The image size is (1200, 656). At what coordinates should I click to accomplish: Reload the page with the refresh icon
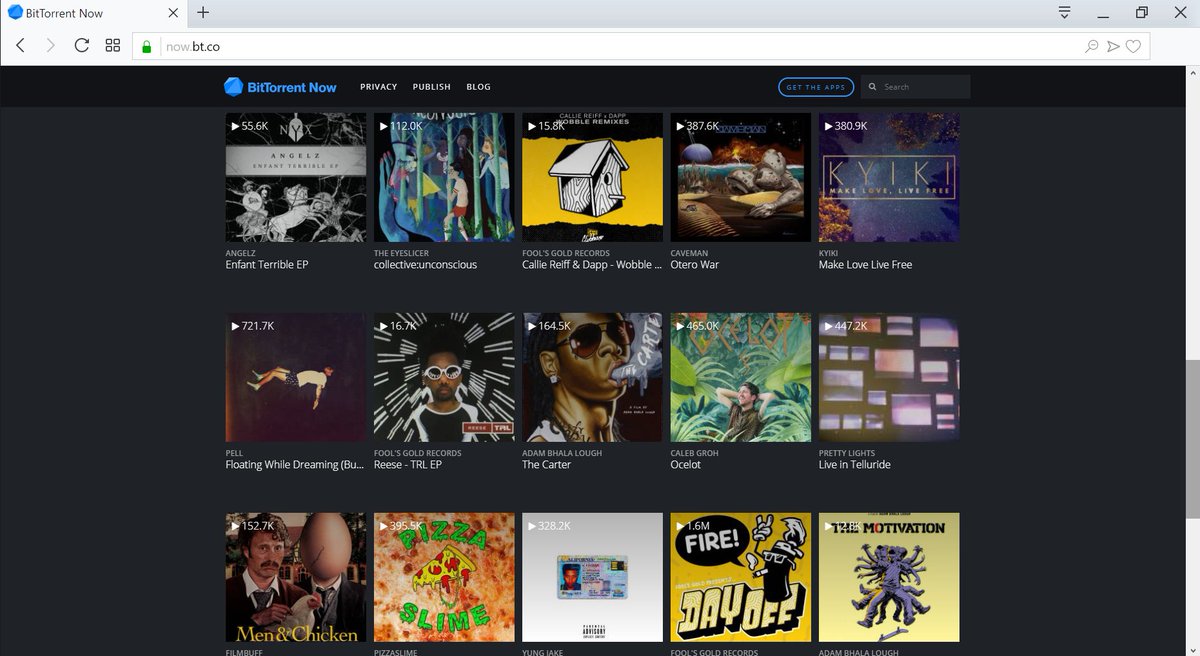82,46
